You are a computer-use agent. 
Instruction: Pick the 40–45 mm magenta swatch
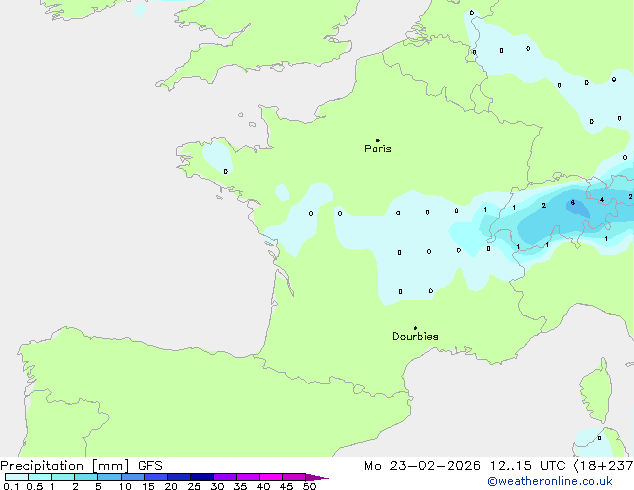[x=271, y=477]
